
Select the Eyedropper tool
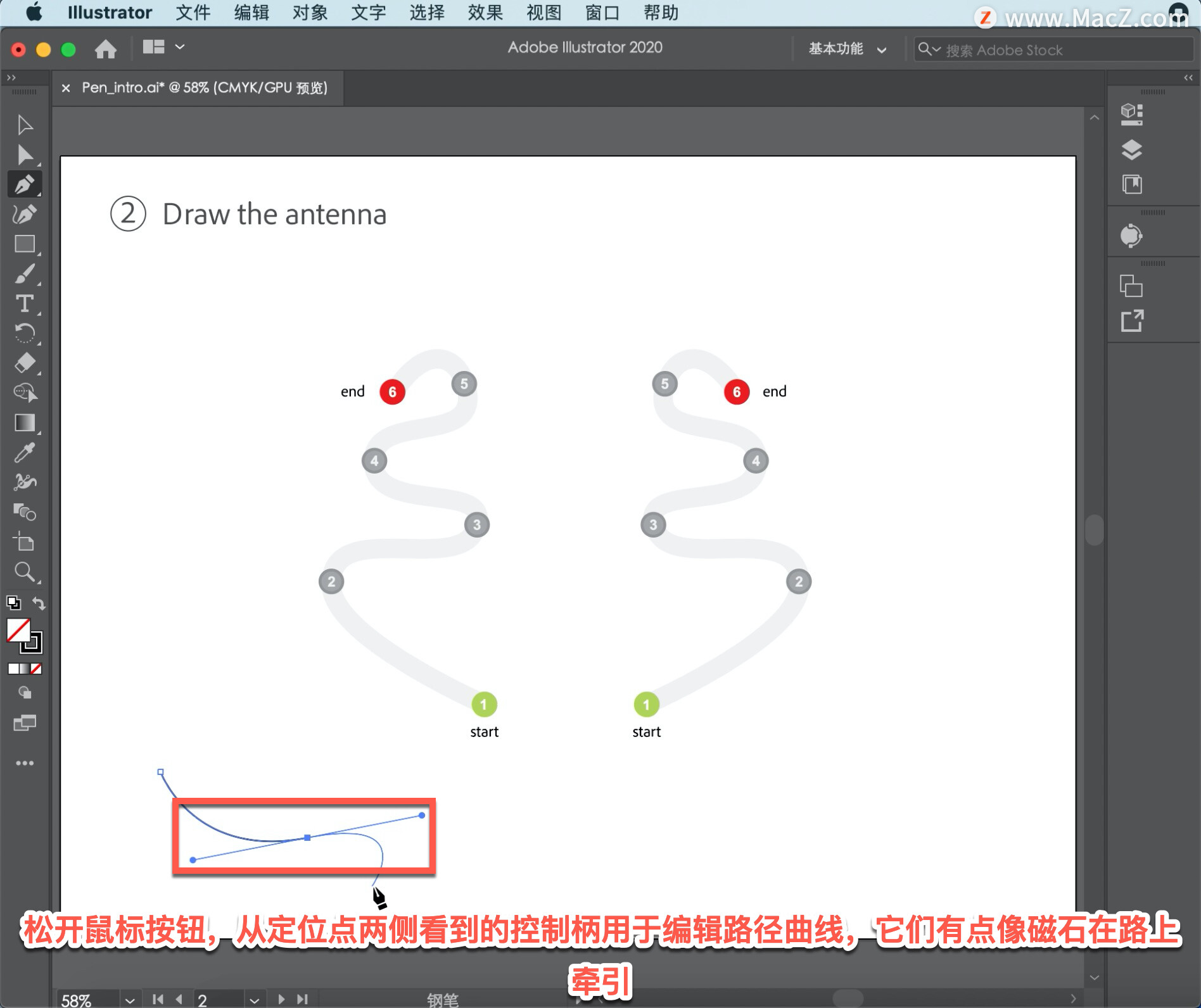[x=25, y=452]
